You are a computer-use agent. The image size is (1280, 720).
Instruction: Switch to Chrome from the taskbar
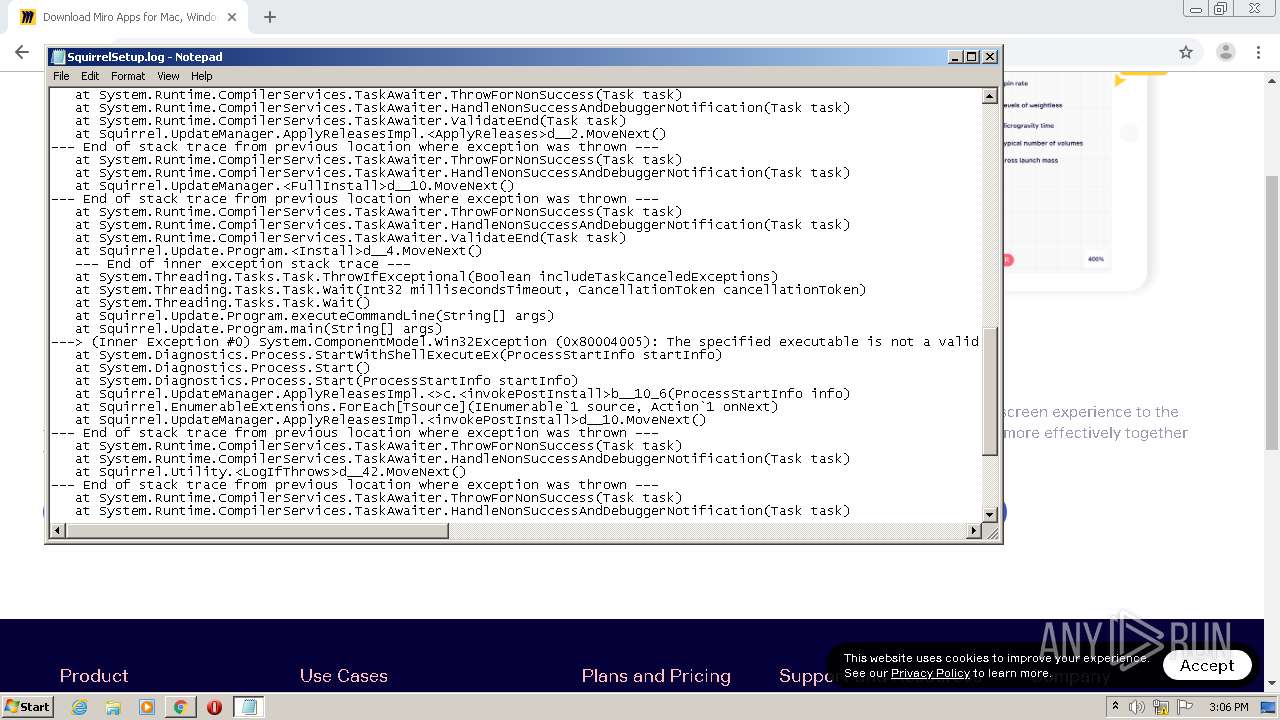coord(180,707)
